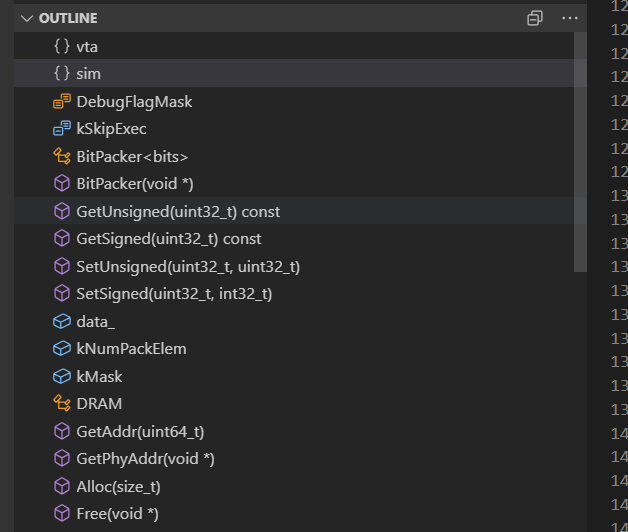Navigate to GetSigned(uint32_t) const
Screen dimensions: 628x532
coord(294,238)
